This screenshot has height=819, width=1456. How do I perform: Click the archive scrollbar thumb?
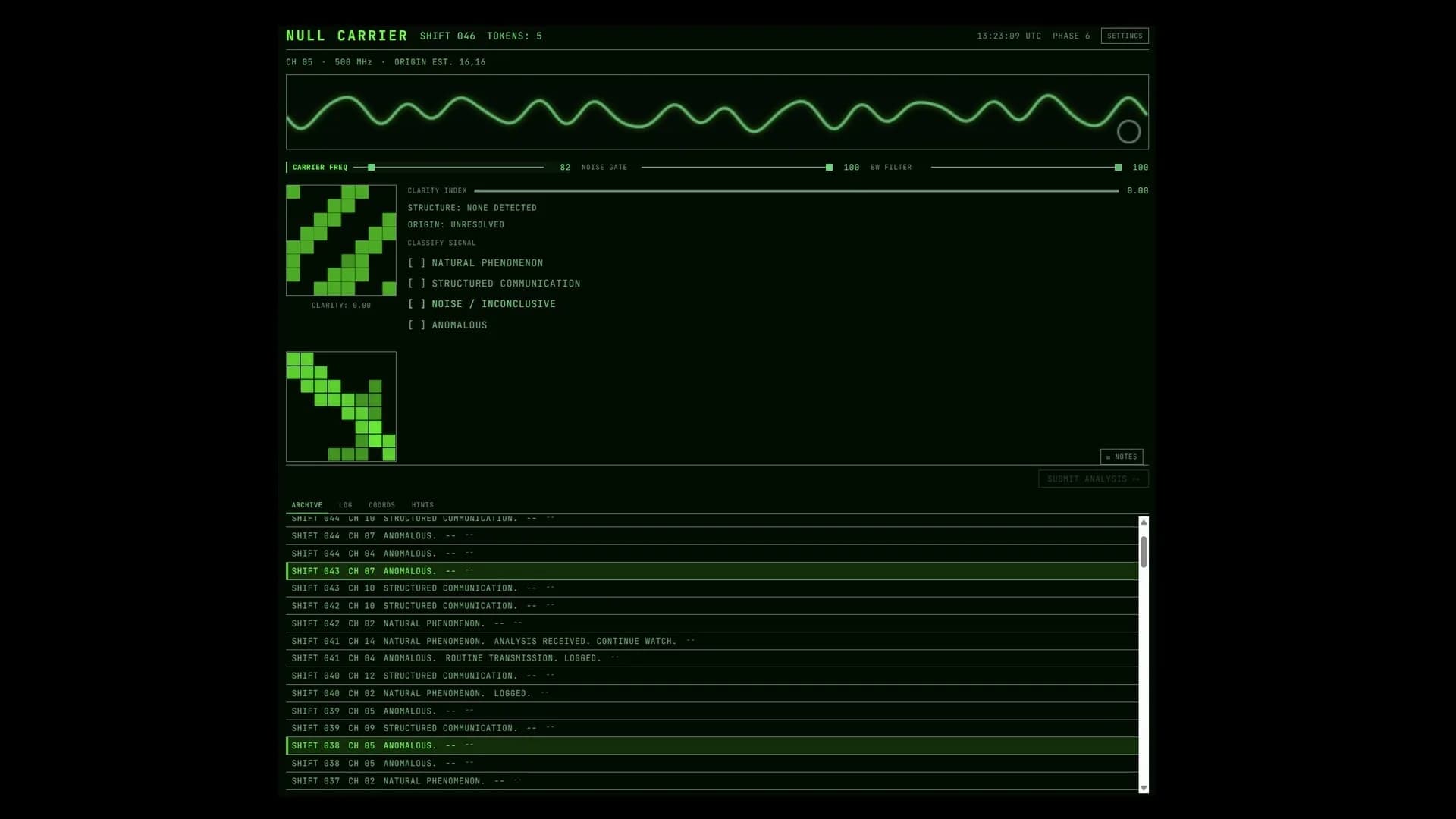(1144, 551)
